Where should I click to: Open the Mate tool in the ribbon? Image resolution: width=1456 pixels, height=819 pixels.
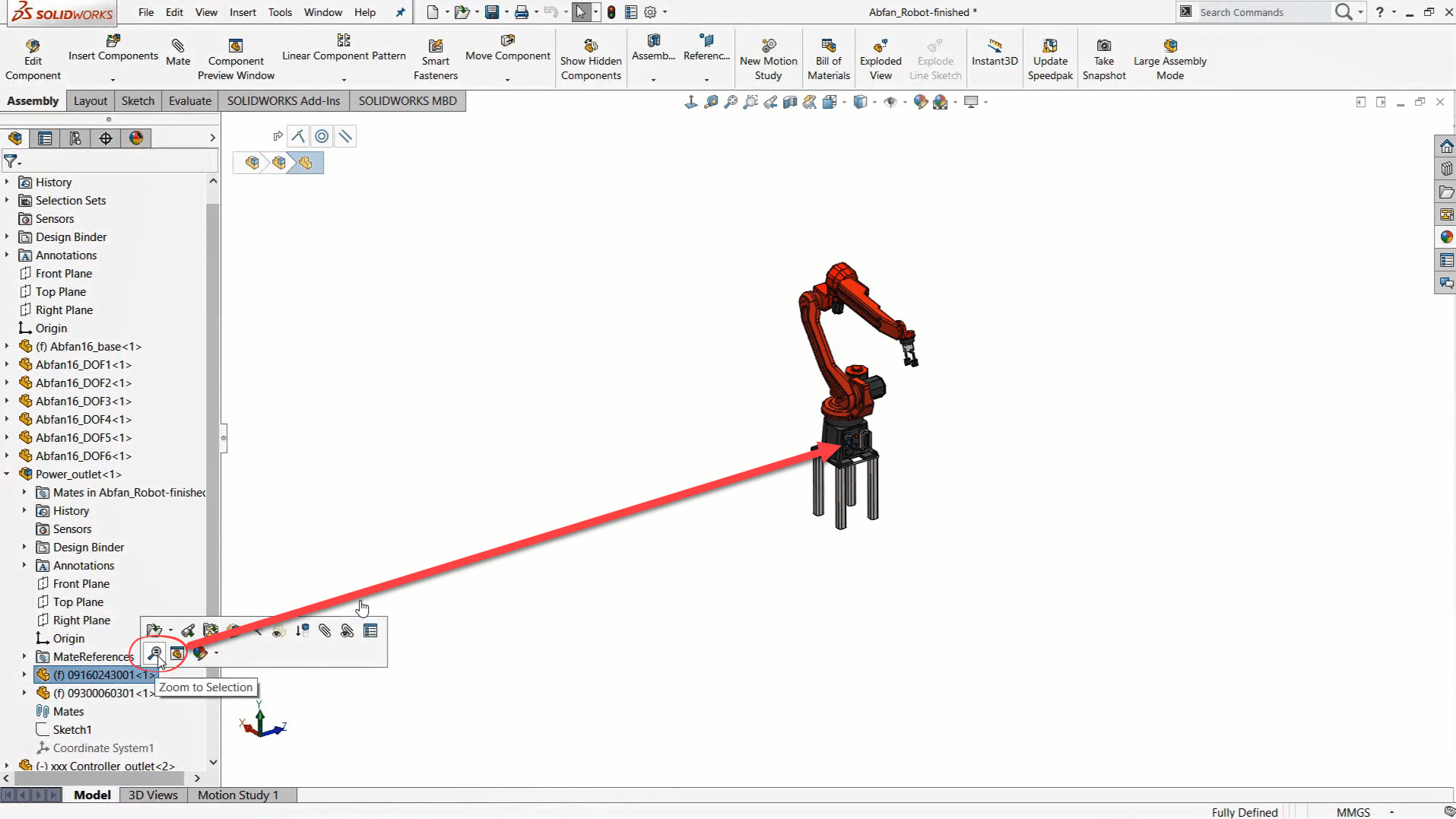(x=178, y=52)
